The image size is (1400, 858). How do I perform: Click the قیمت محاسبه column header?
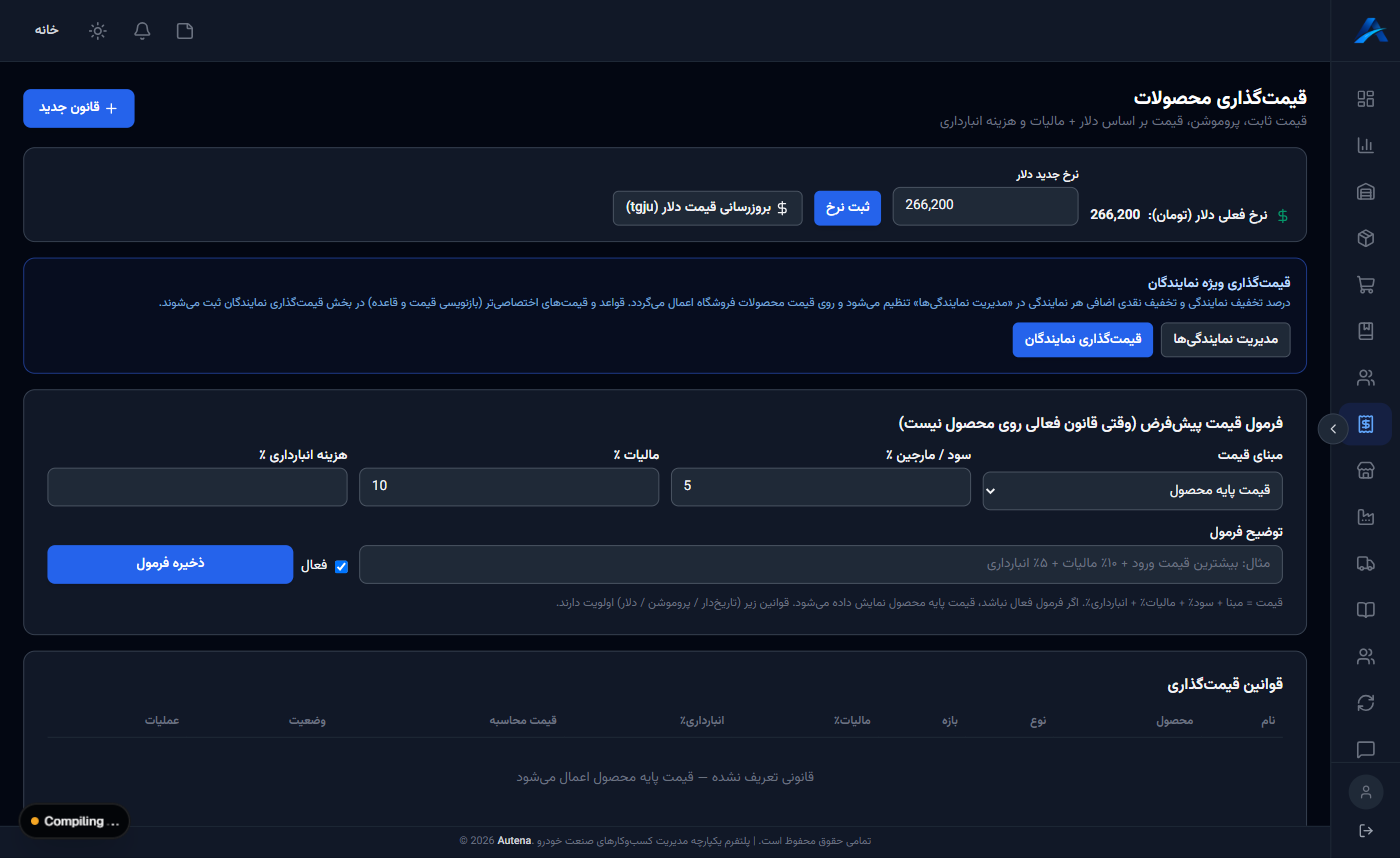(523, 721)
